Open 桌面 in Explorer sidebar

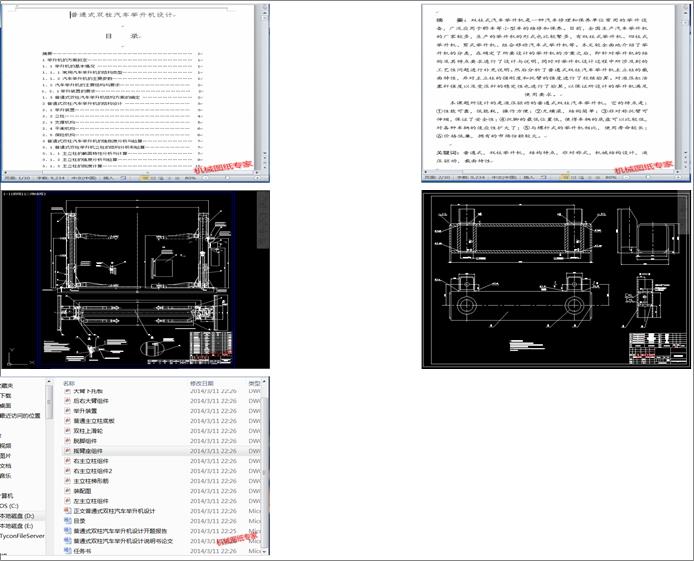point(6,406)
